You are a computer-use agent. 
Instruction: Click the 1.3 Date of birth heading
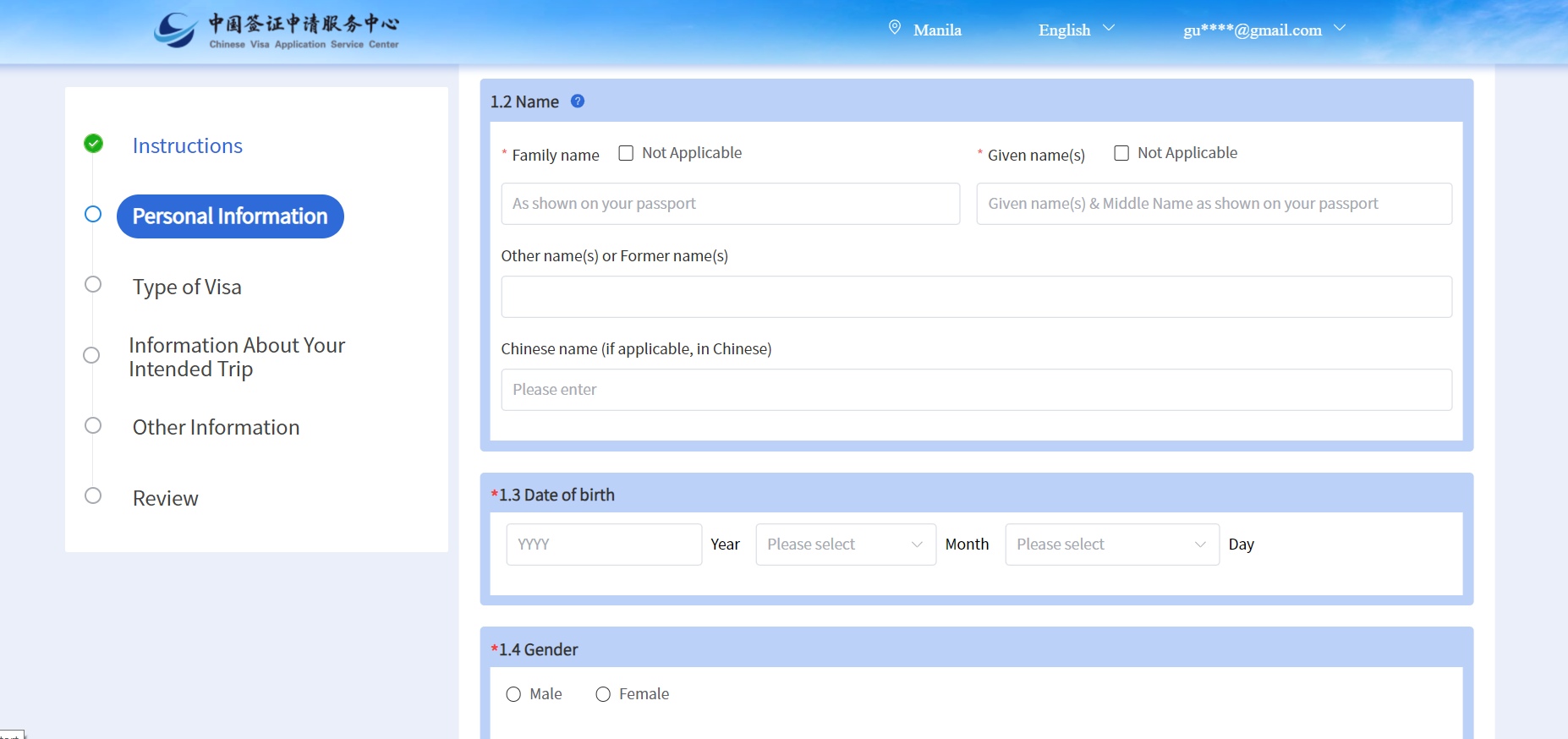[x=553, y=495]
